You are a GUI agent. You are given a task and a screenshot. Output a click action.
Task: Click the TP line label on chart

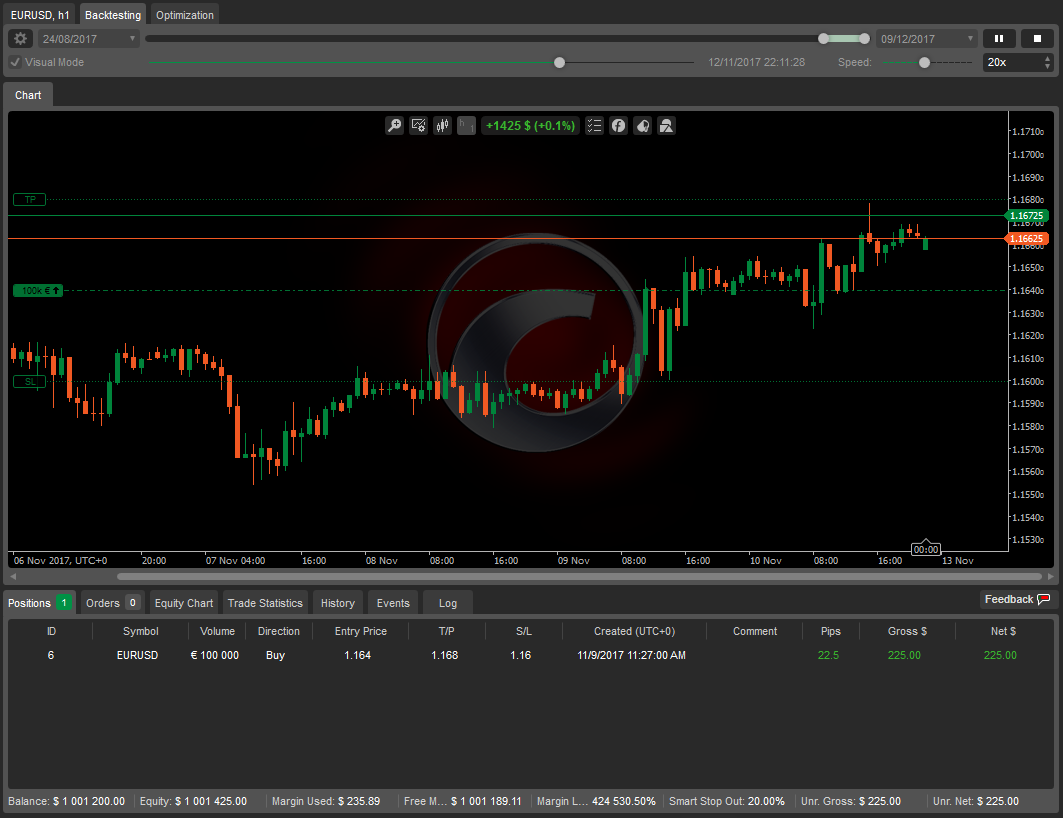[30, 199]
